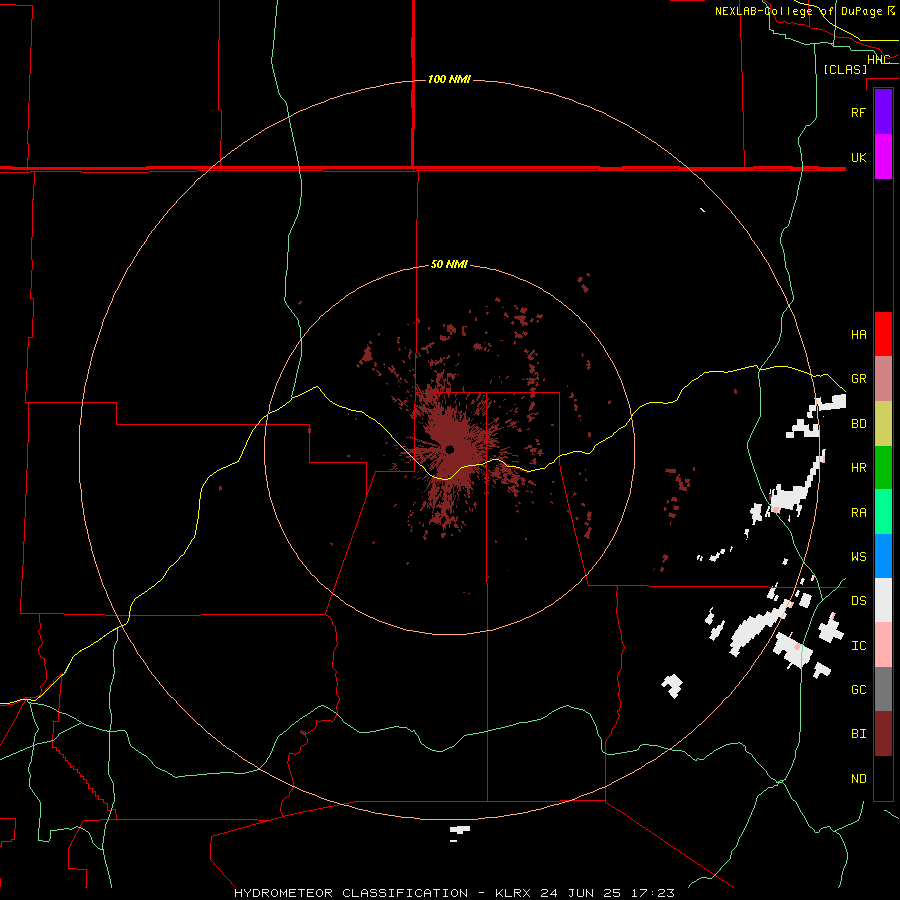900x900 pixels.
Task: Select the IC pink legend swatch
Action: tap(883, 645)
